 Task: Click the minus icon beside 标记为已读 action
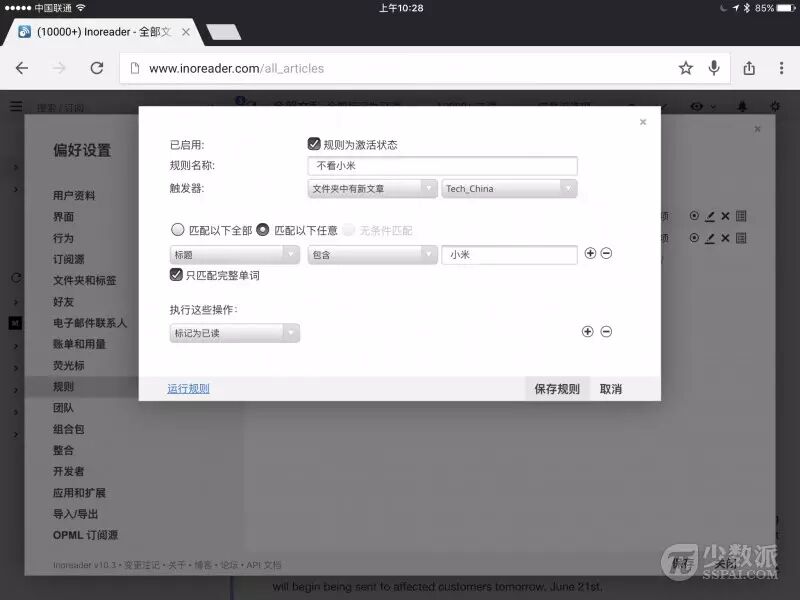point(606,331)
